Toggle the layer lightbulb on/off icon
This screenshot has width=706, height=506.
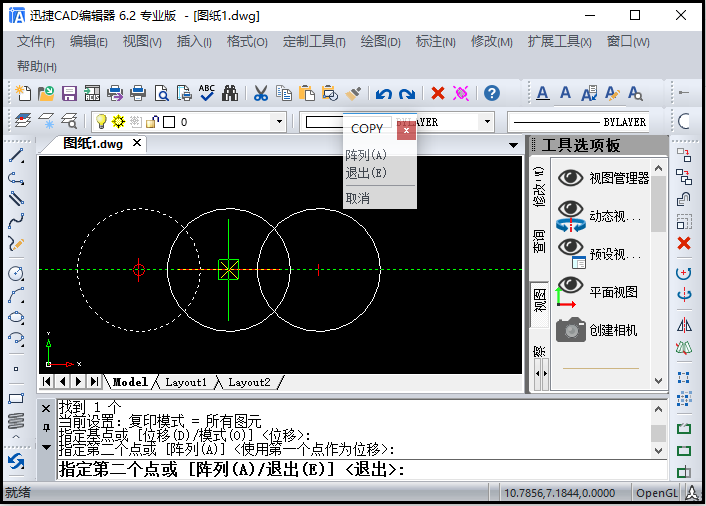(x=101, y=122)
